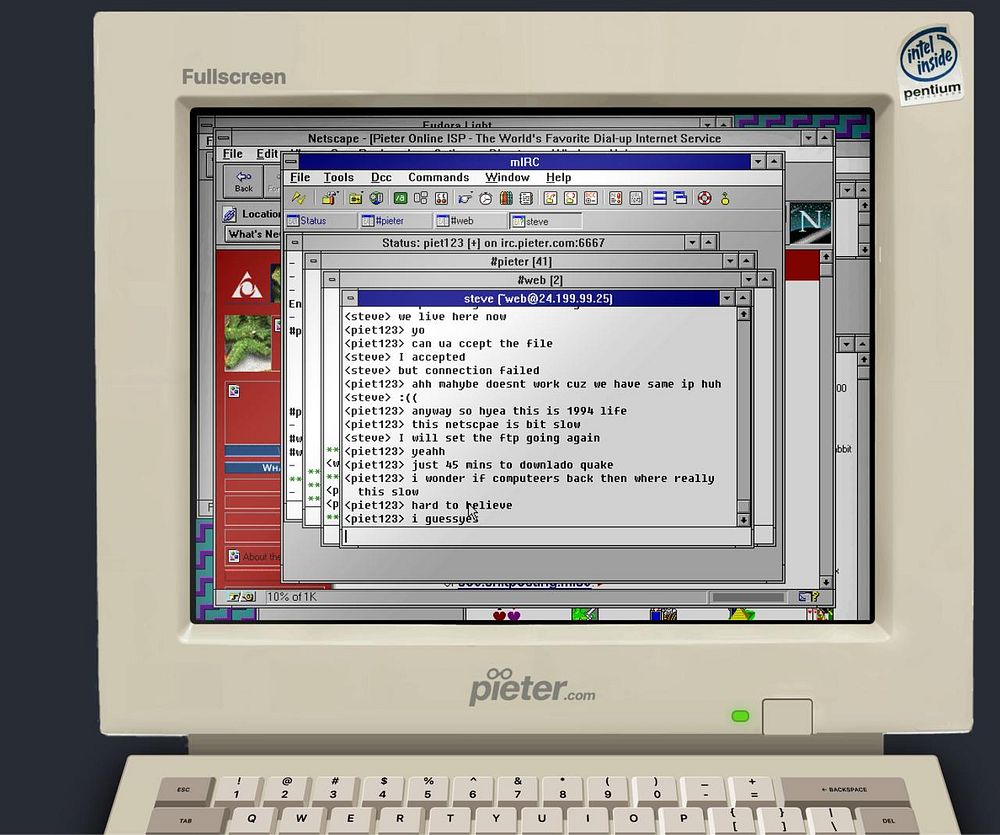Cascade windows using the overlapping windows icon

tap(680, 198)
